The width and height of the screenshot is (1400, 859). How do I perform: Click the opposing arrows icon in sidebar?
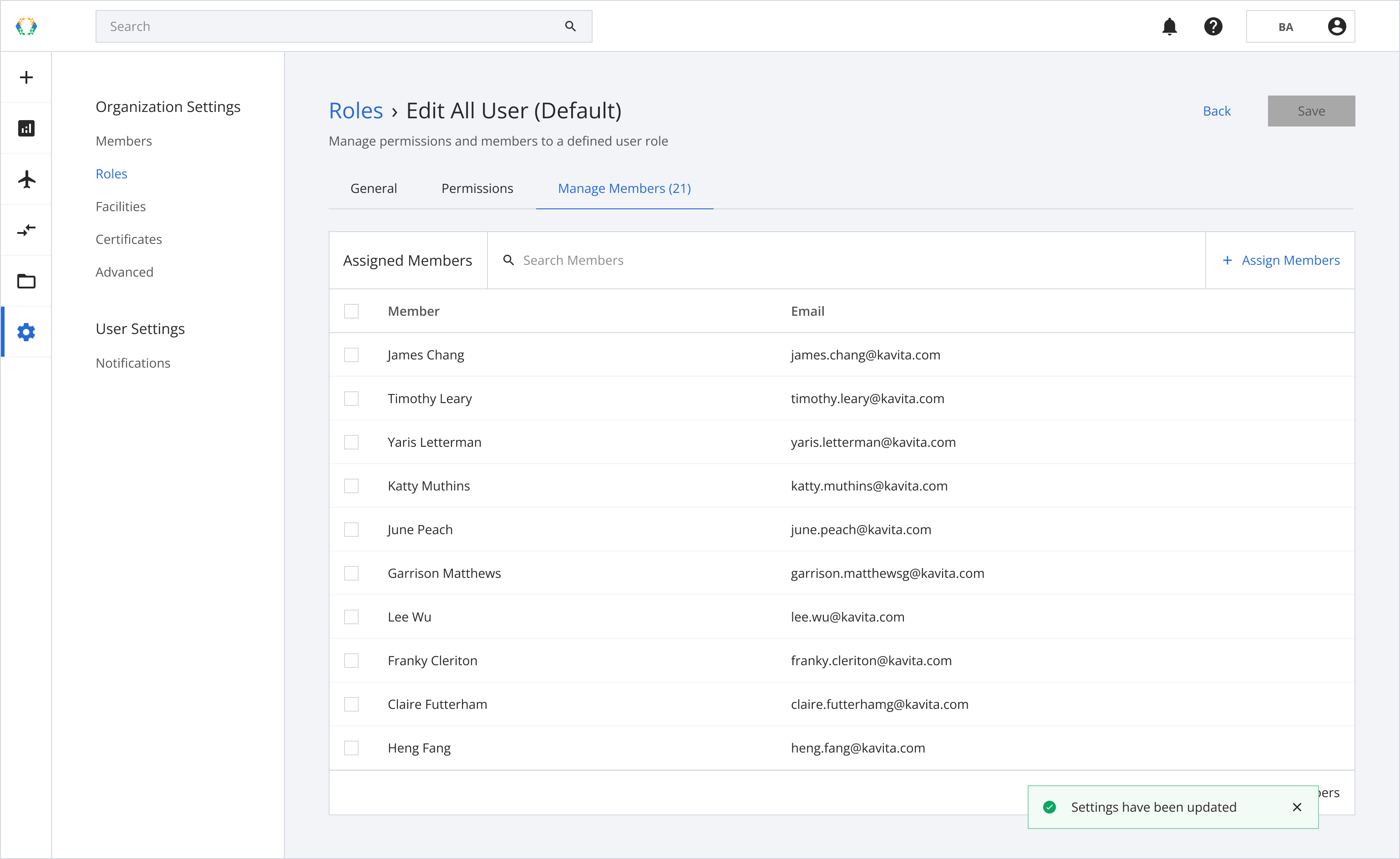click(26, 230)
